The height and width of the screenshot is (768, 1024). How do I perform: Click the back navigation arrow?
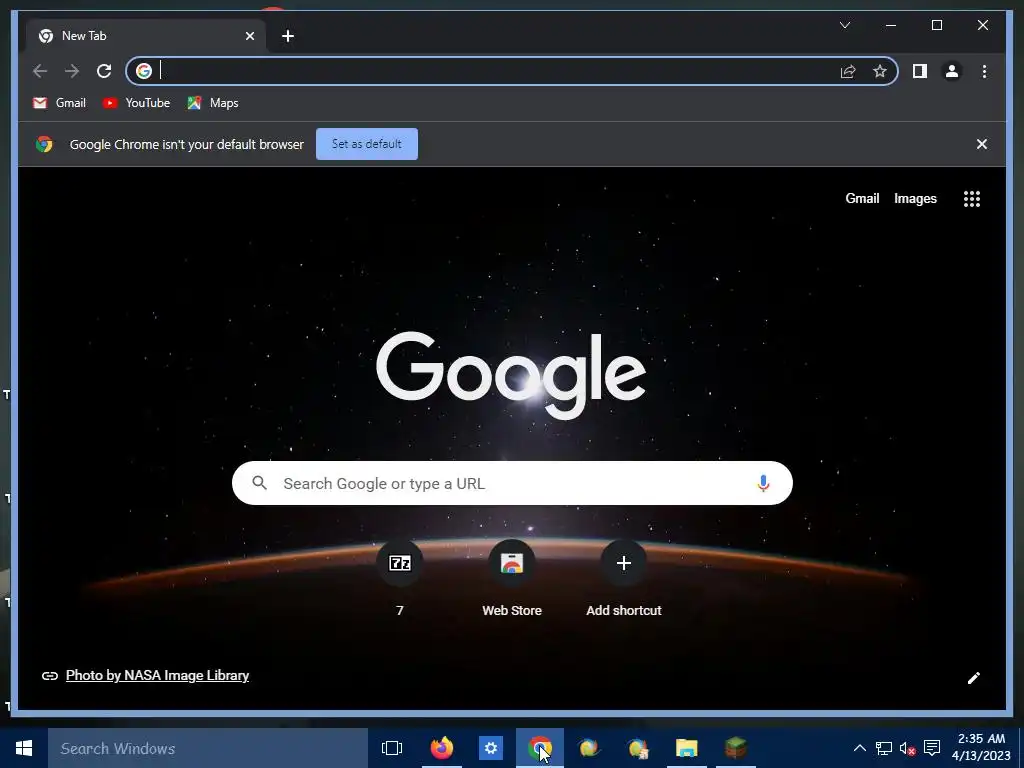coord(40,71)
